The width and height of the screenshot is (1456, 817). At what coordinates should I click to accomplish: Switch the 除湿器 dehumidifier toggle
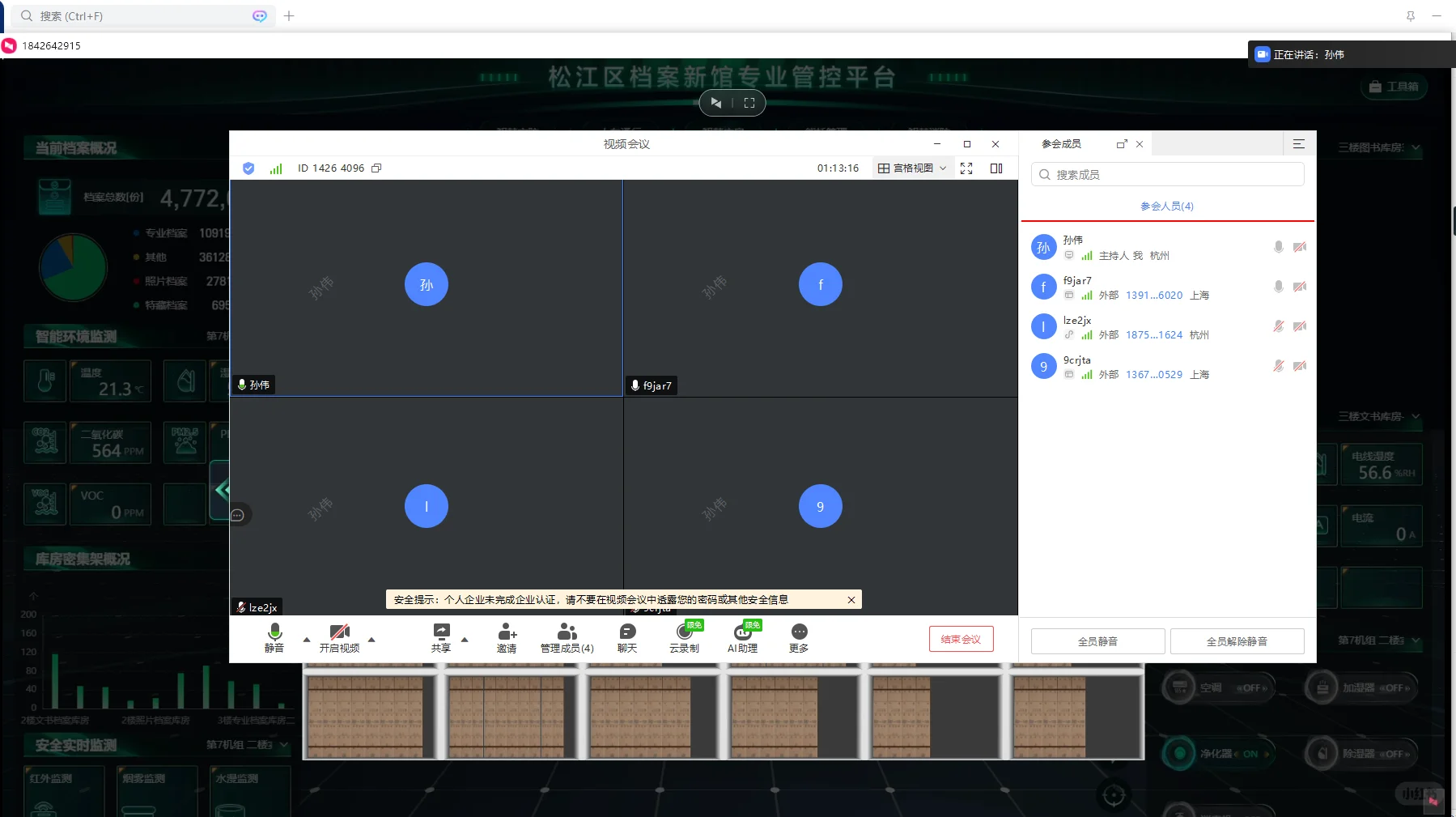(1361, 754)
